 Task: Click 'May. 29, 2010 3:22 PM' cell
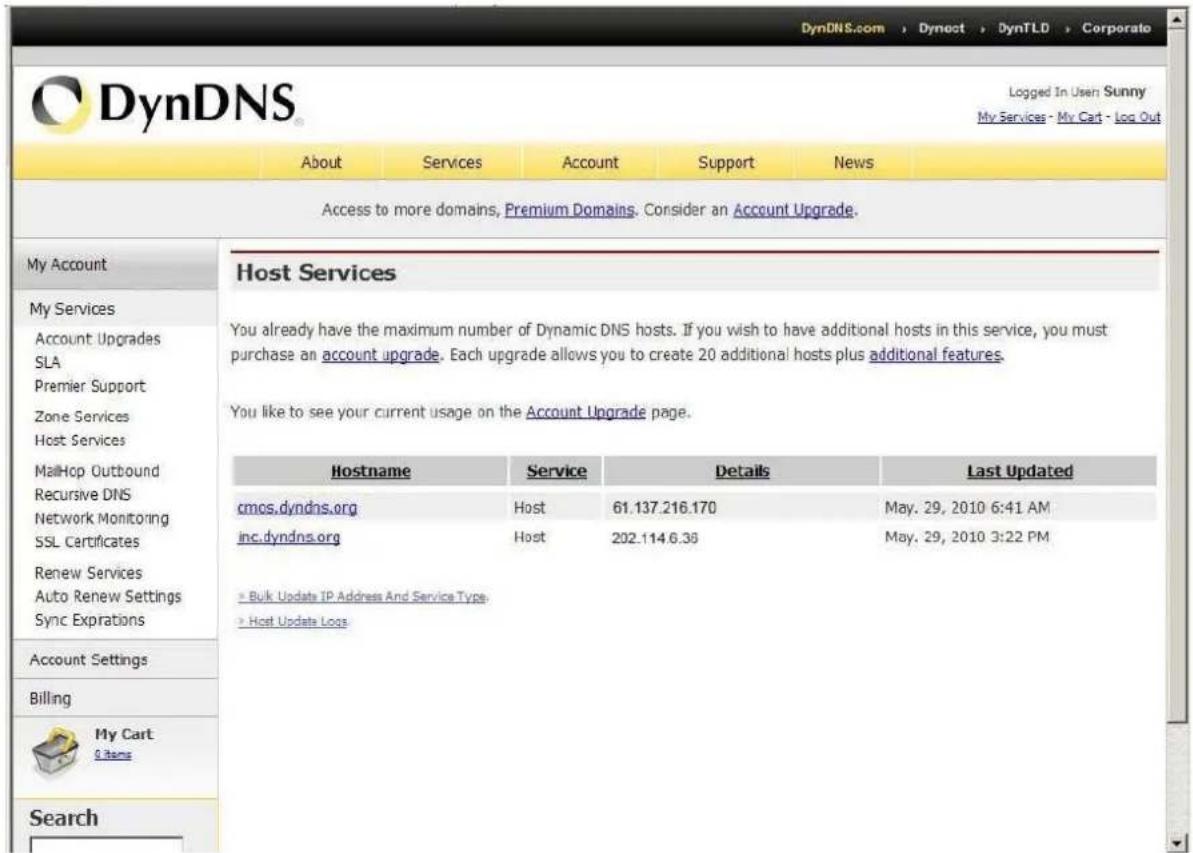(x=966, y=537)
